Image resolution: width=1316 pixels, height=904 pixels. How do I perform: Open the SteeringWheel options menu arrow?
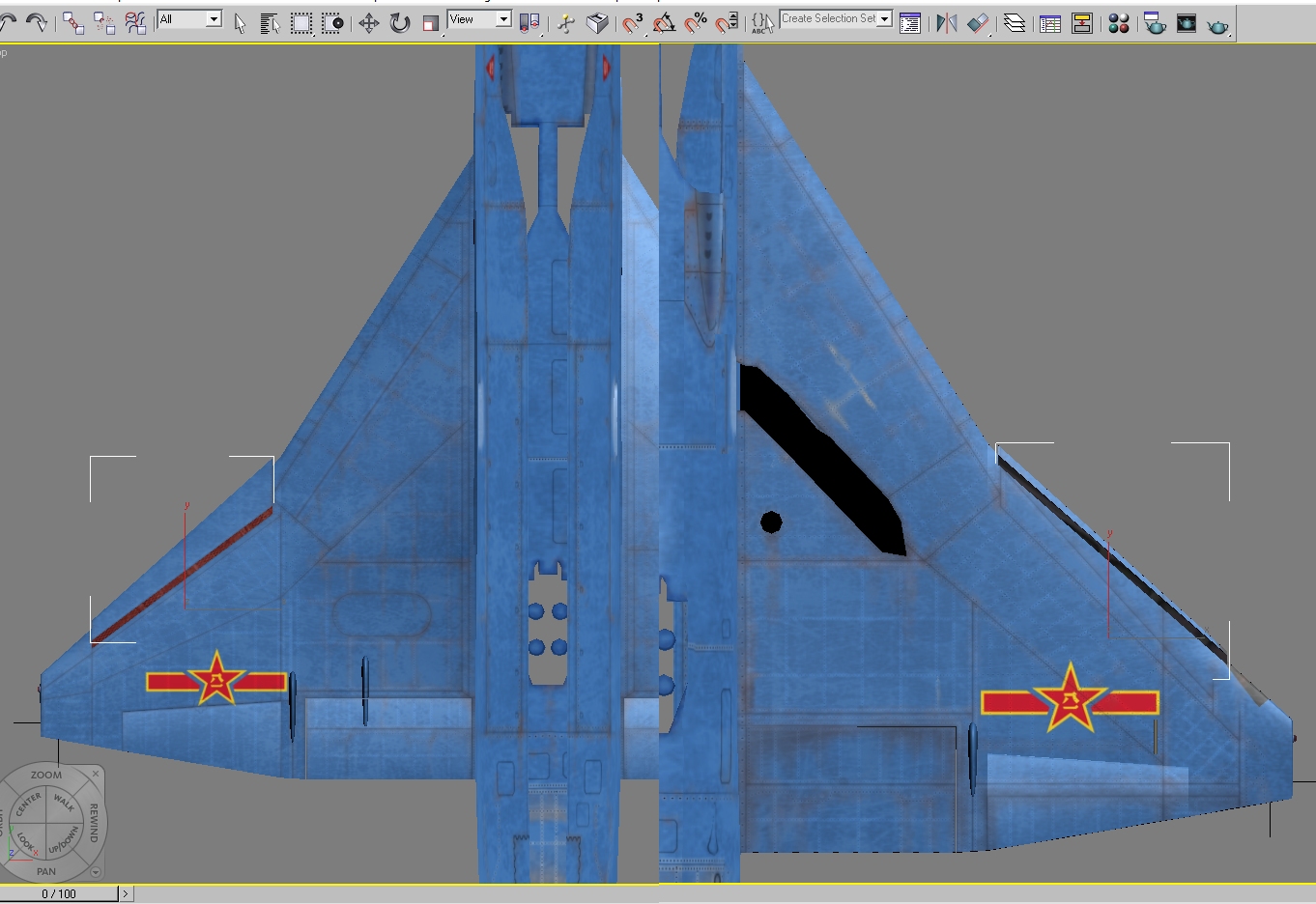coord(95,872)
